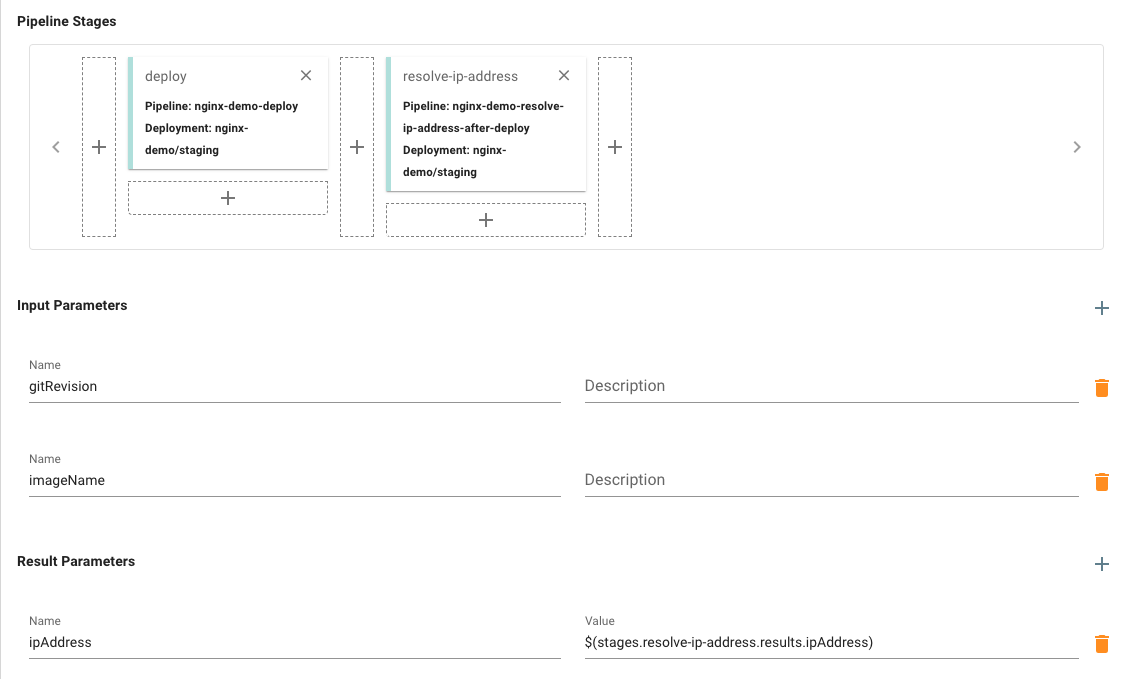The width and height of the screenshot is (1125, 679).
Task: Click the gitRevision description field
Action: [831, 386]
